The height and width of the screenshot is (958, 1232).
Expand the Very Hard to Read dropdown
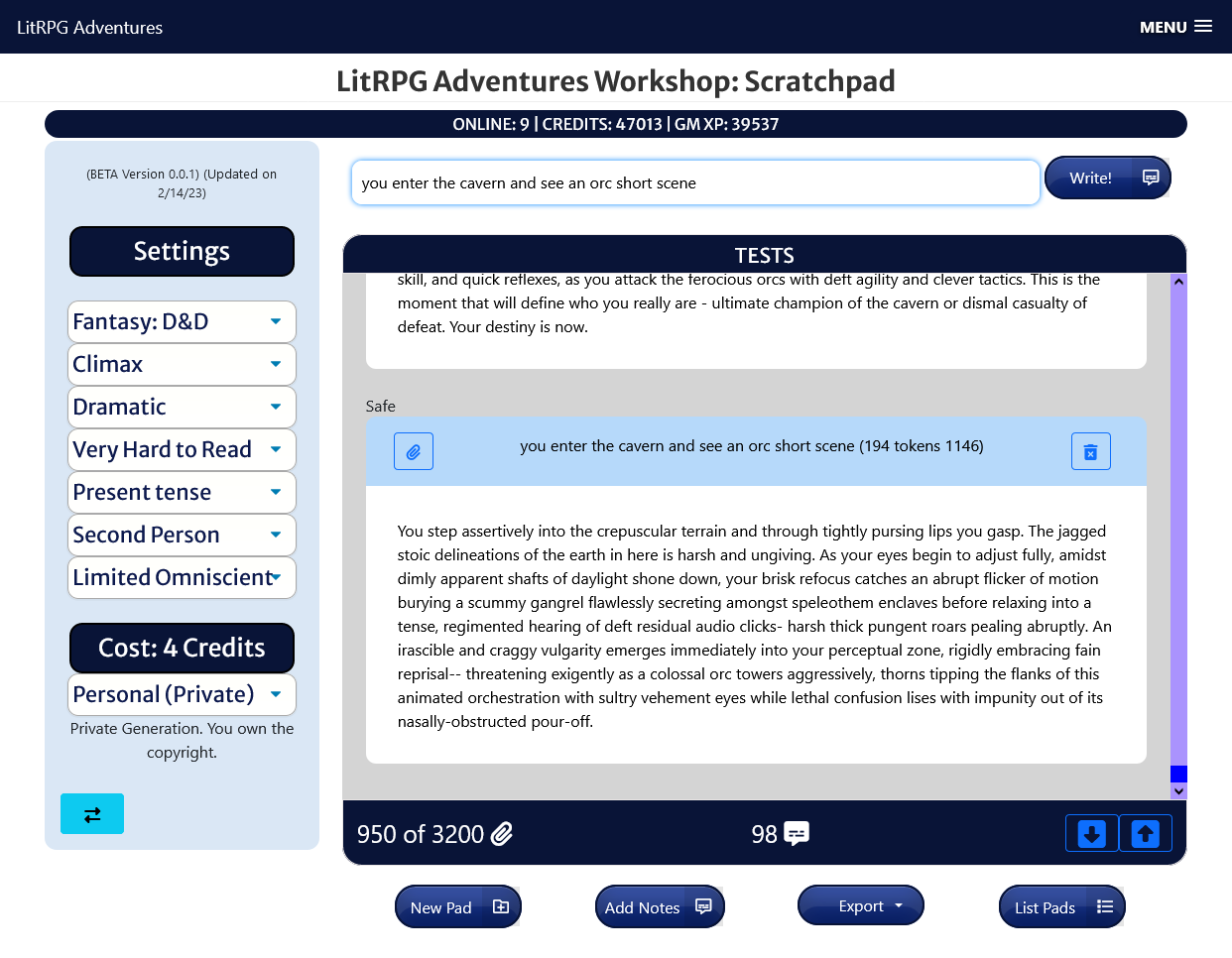click(182, 449)
